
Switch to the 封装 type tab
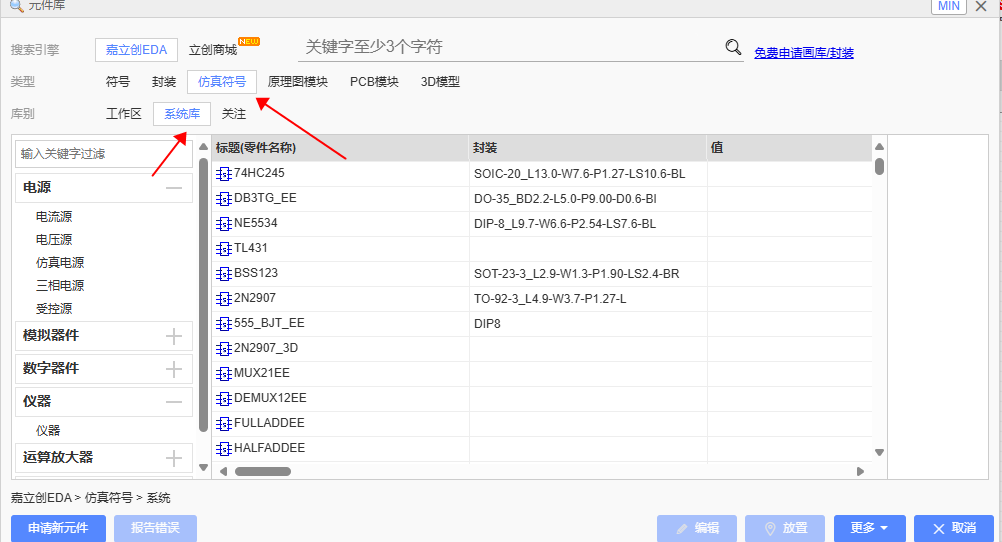(164, 82)
